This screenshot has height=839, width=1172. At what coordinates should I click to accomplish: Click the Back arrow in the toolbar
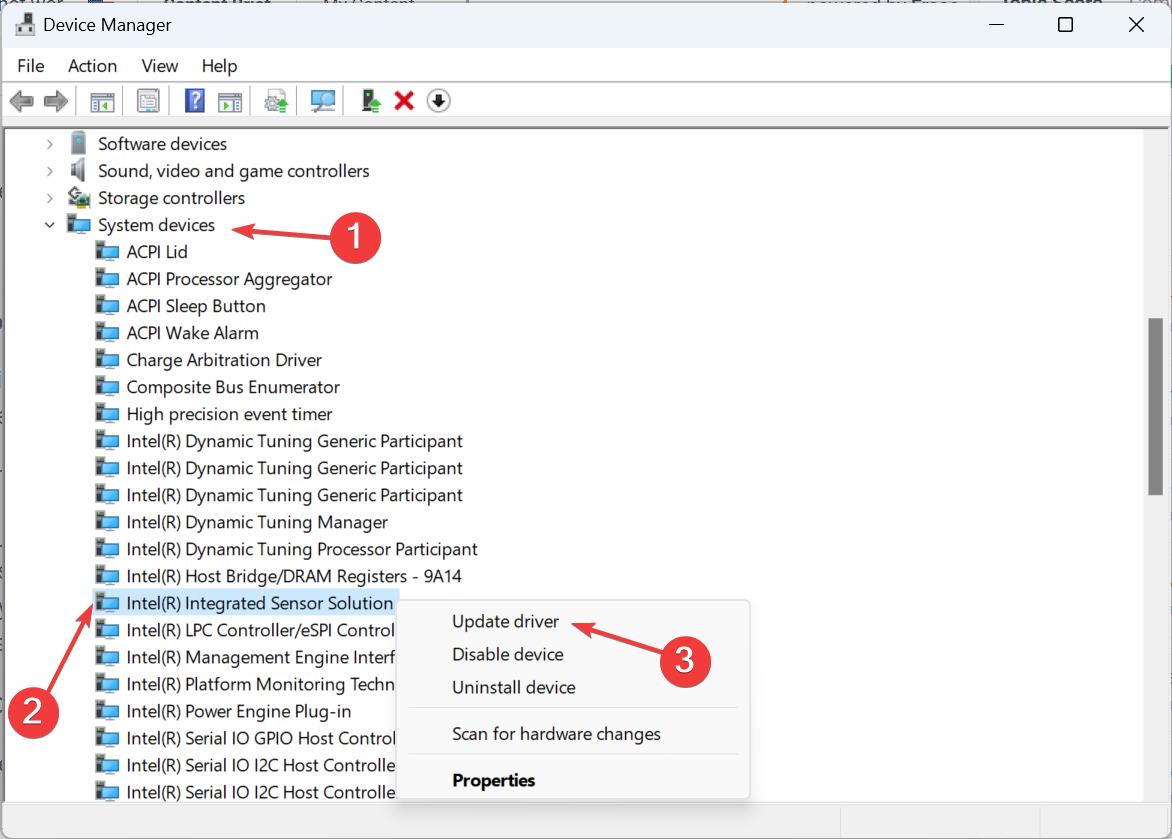(22, 101)
